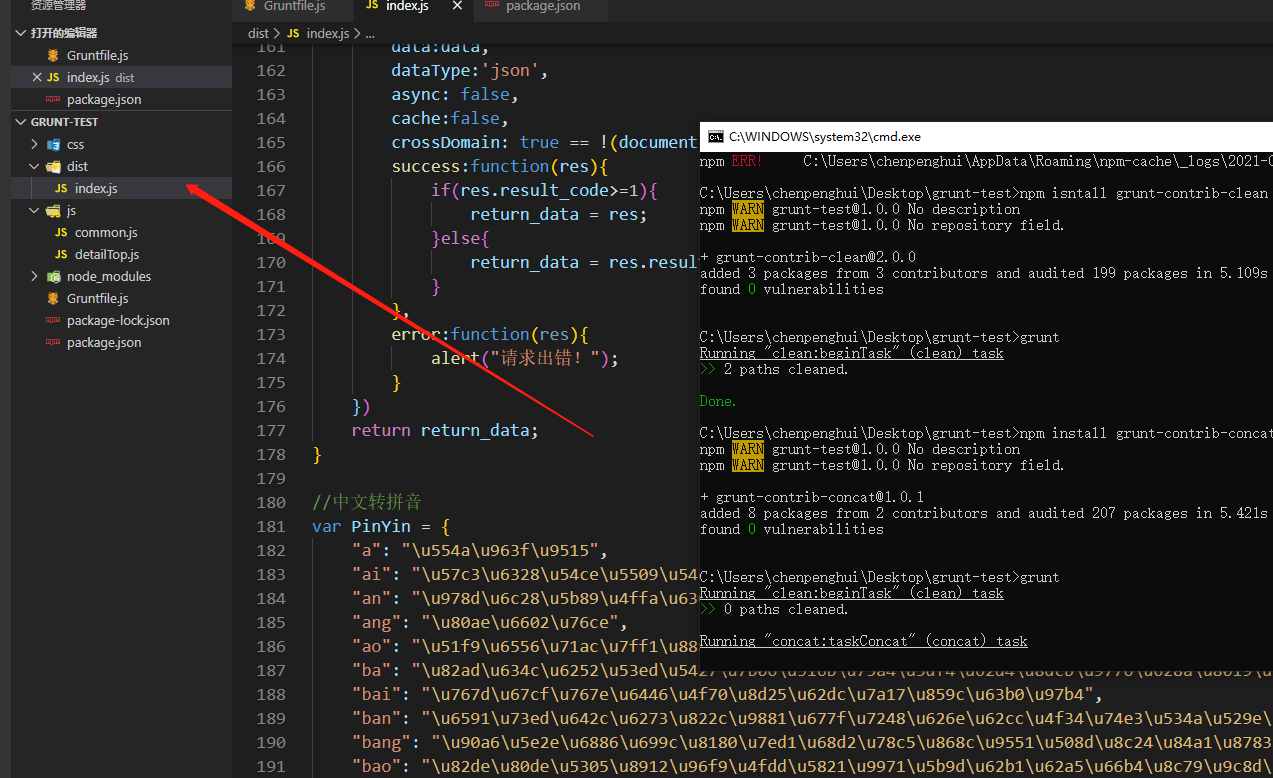
Task: Click the "+ grunt-contrib-concat@1.0.1" terminal line
Action: click(812, 497)
